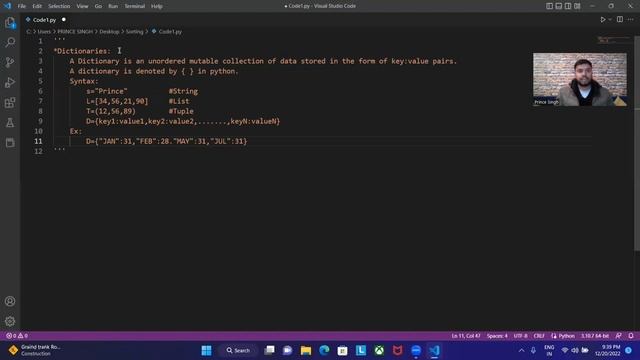Click the '*Dictionaries:' heading text
The image size is (640, 360).
(82, 51)
